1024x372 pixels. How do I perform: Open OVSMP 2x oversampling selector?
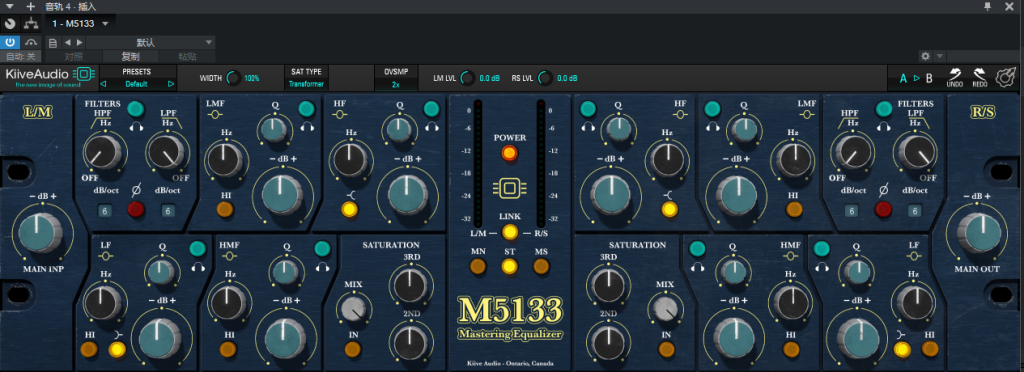(396, 78)
